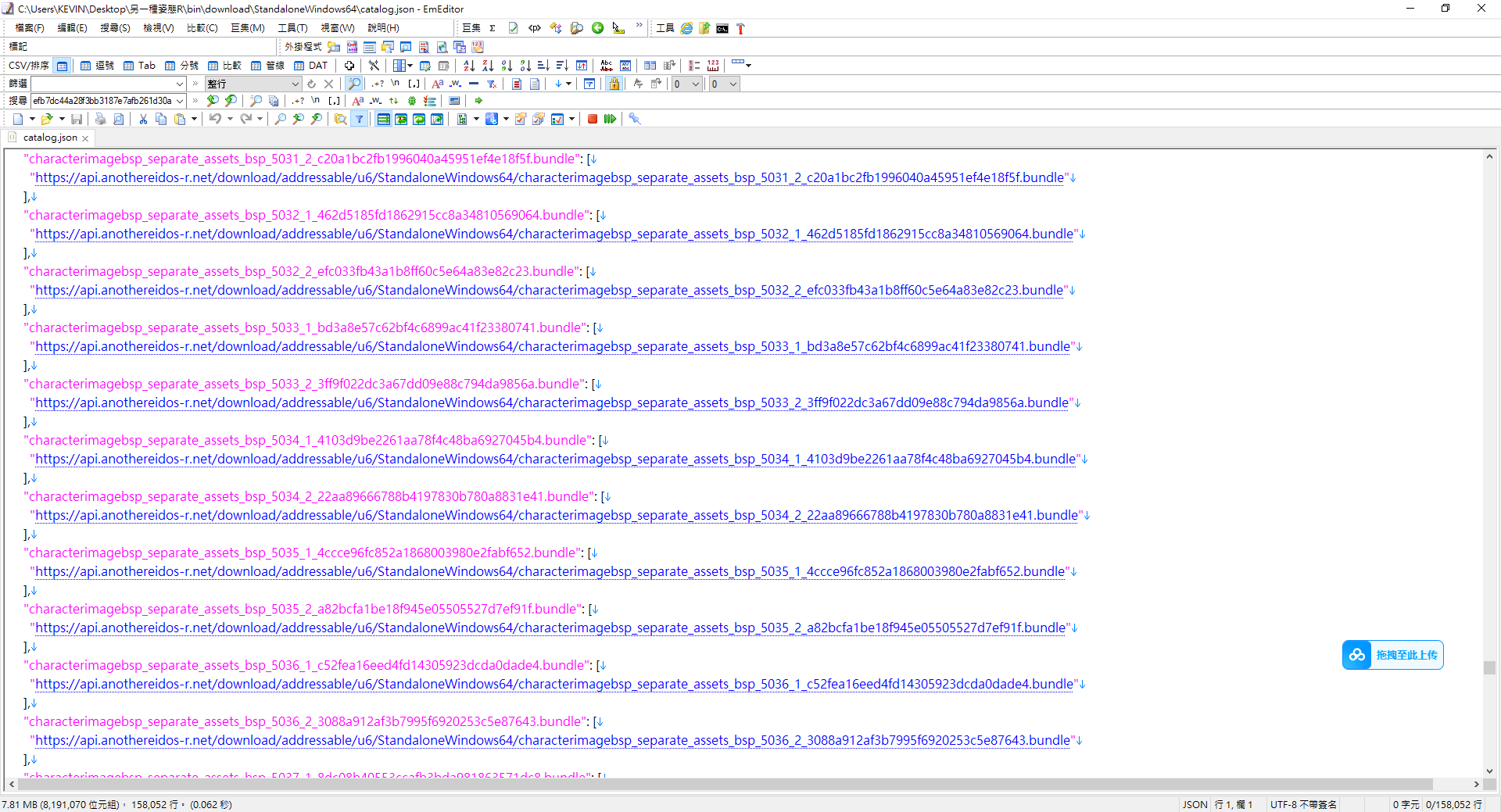Click the Copy icon in toolbar
1501x812 pixels.
[161, 119]
